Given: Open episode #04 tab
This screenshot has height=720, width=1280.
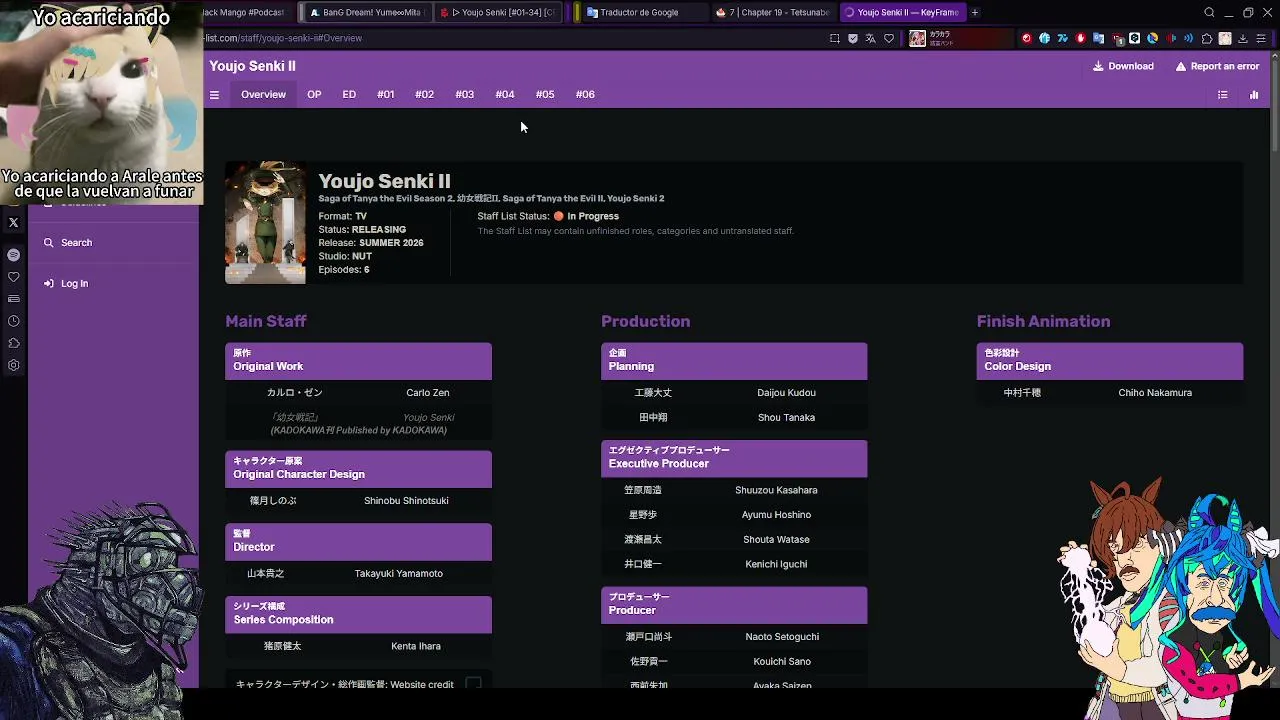Looking at the screenshot, I should click(504, 95).
